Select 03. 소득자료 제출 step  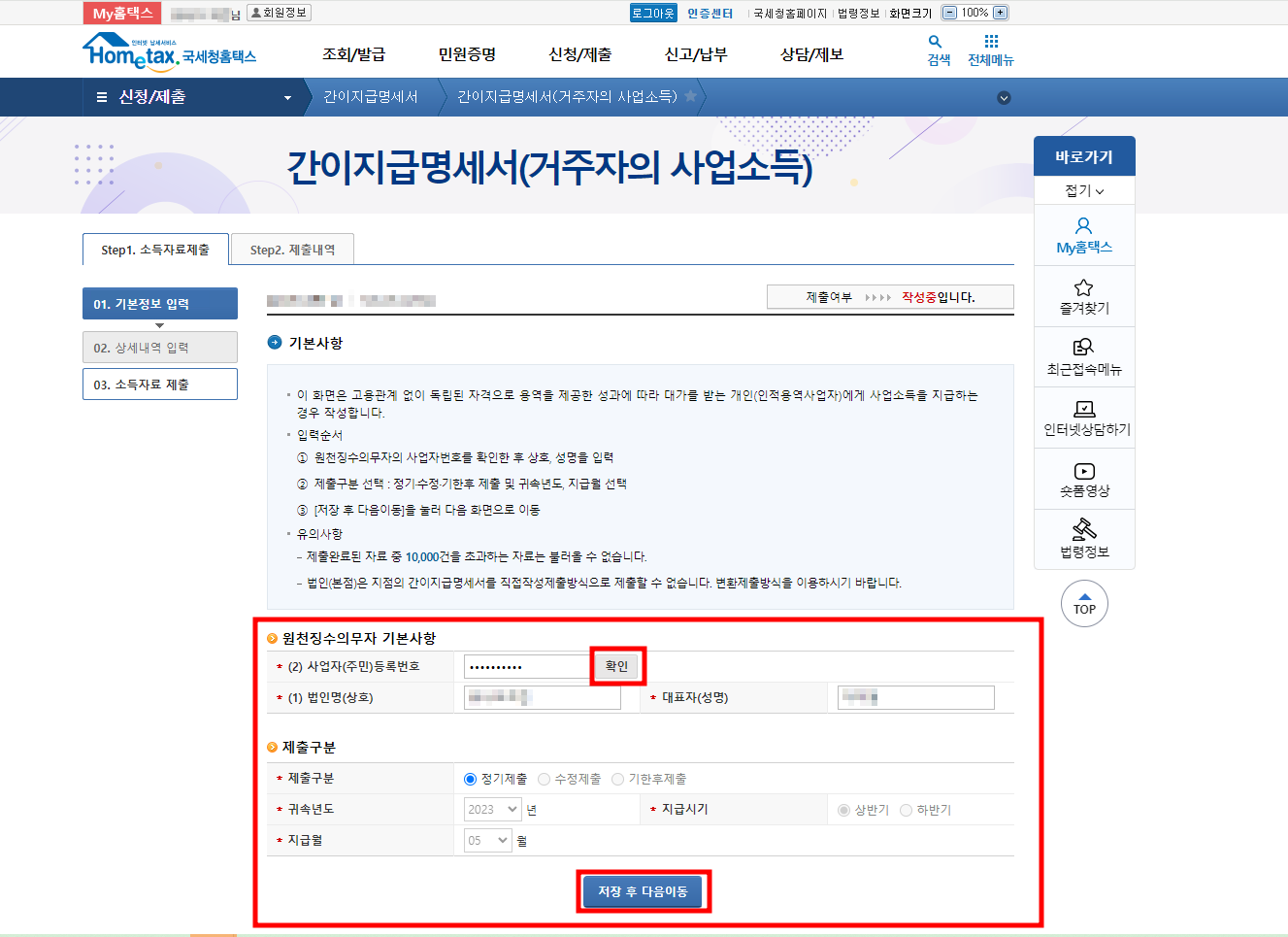(x=160, y=384)
